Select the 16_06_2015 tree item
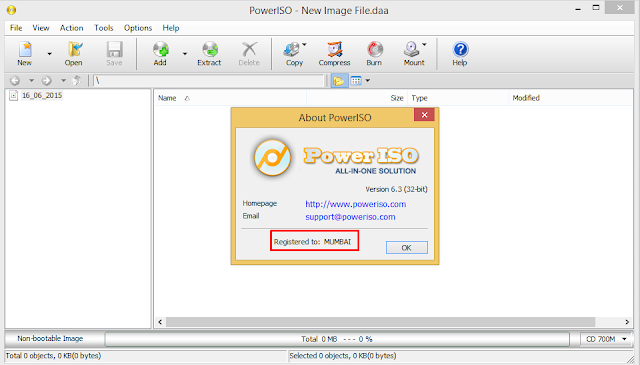 [42, 95]
